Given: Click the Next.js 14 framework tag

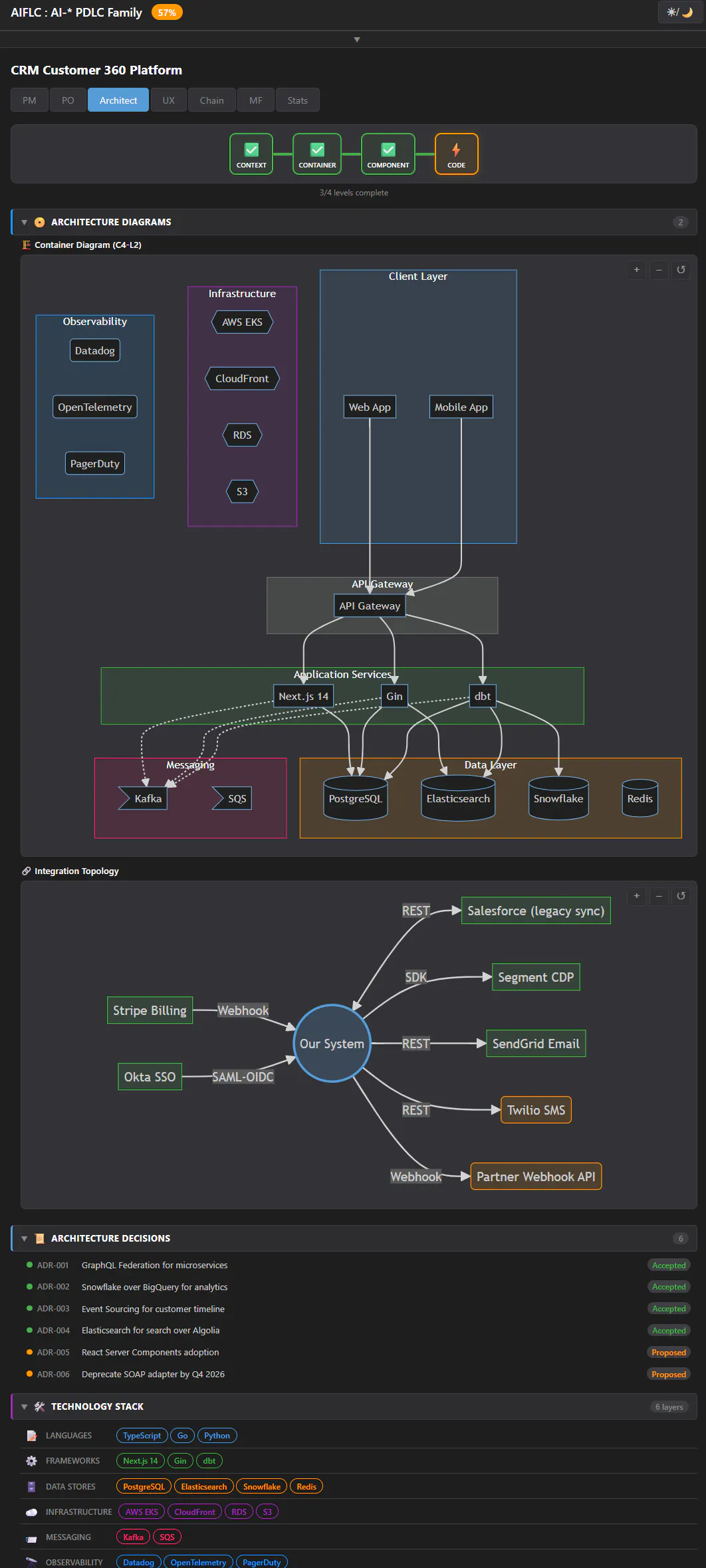Looking at the screenshot, I should click(140, 1461).
